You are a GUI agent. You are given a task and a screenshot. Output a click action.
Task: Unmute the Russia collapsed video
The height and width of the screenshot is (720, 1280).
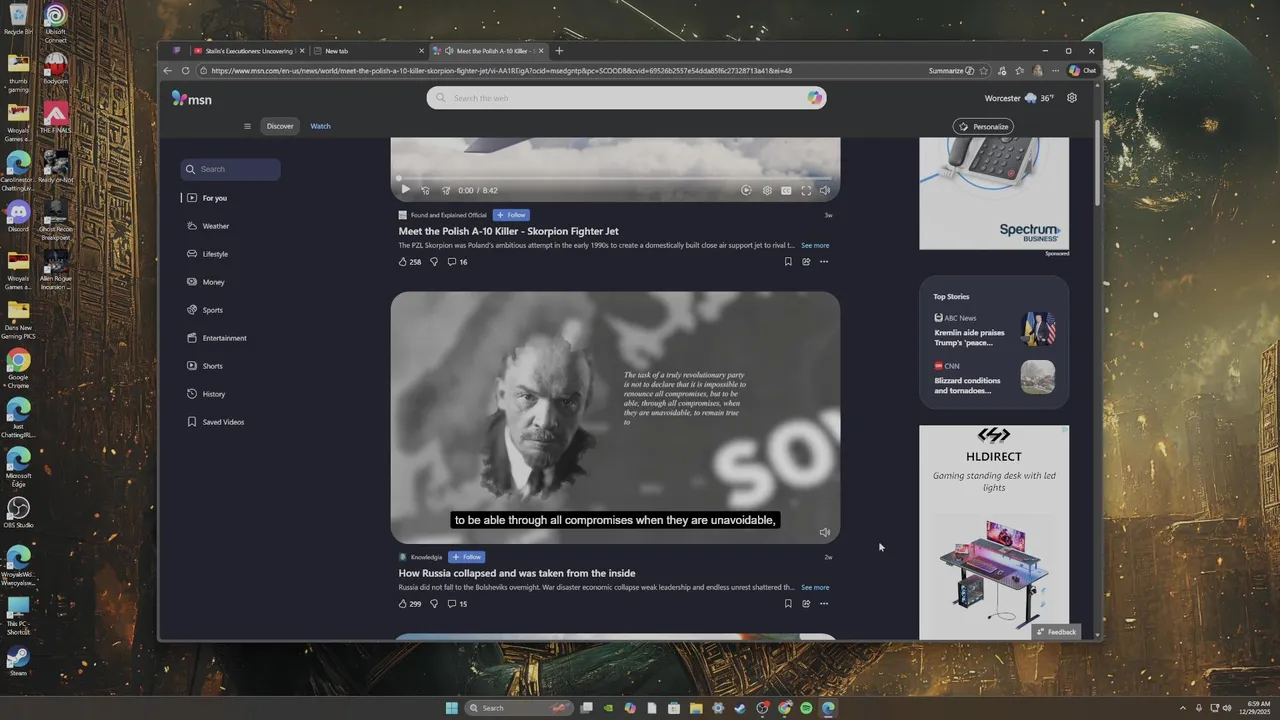[x=825, y=532]
